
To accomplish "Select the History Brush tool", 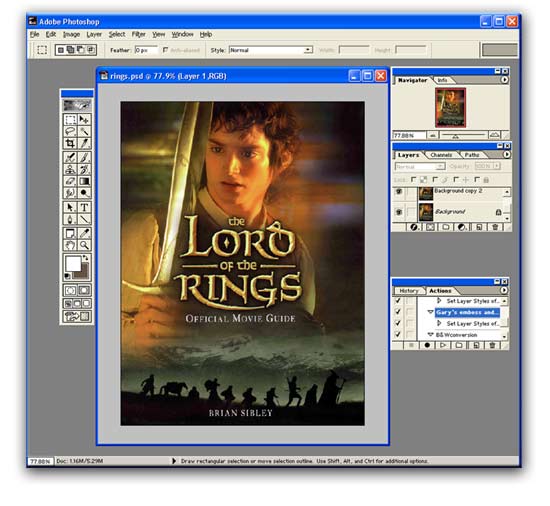I will click(84, 169).
